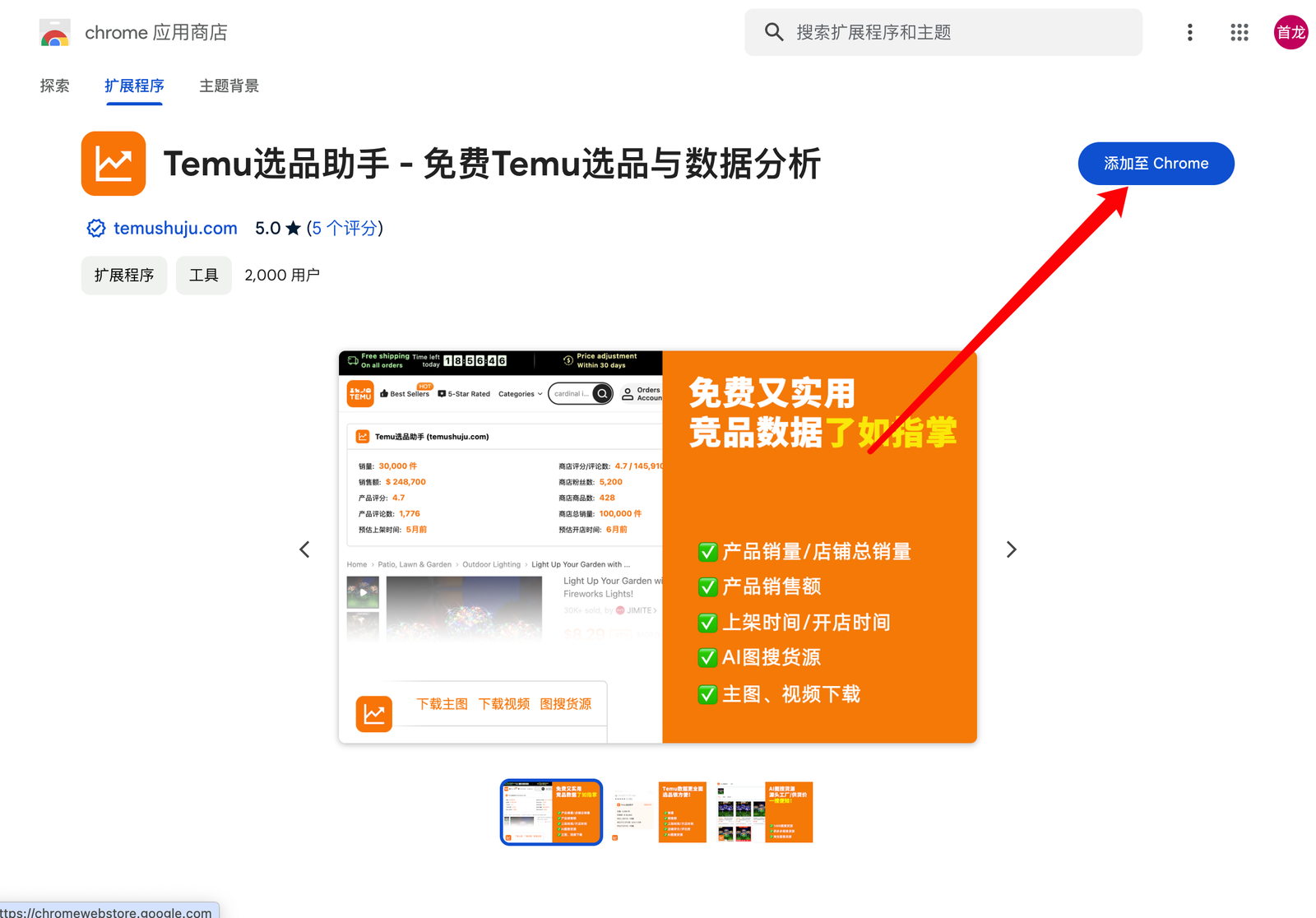Screen dimensions: 1316x918
Task: Show the next screenshot with right arrow
Action: 1012,549
